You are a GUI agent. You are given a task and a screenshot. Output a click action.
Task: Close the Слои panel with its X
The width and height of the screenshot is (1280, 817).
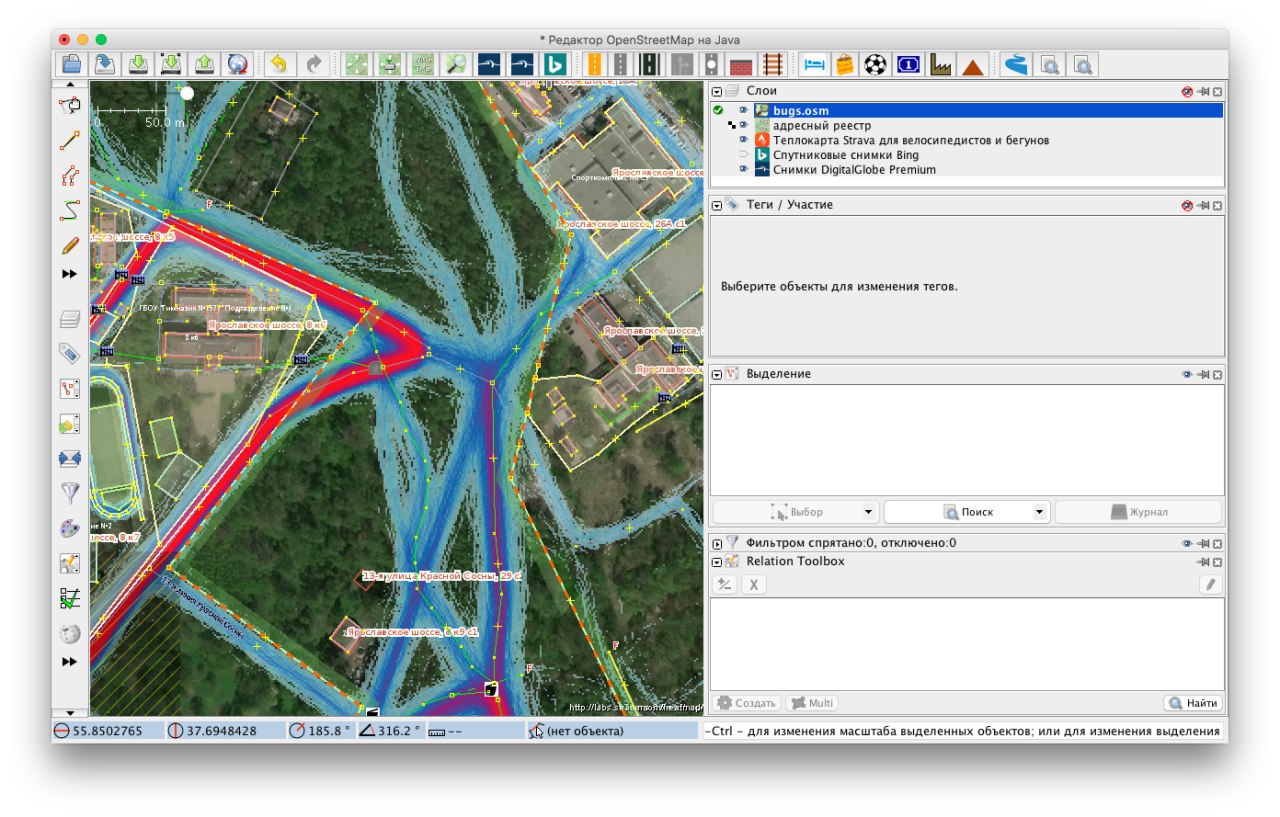pos(1217,91)
